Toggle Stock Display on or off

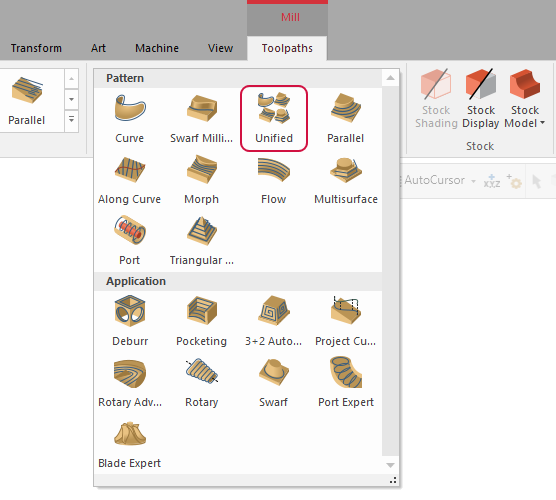coord(480,99)
